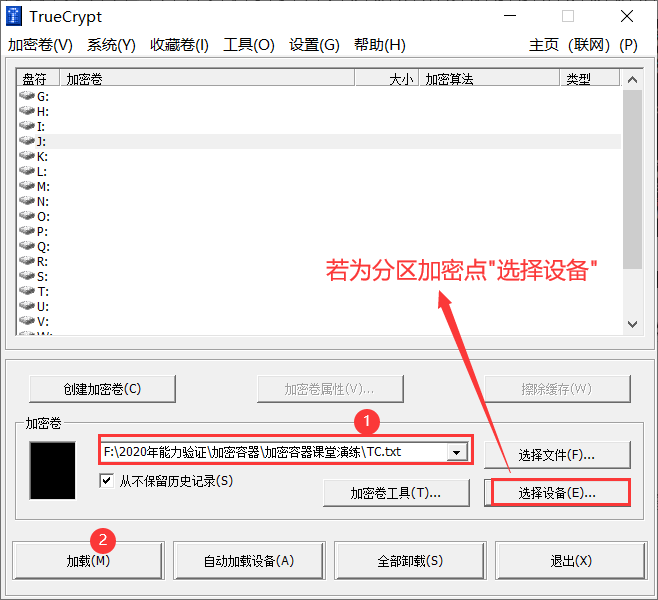This screenshot has width=658, height=600.
Task: Click the 加密卷属性(V)... button
Action: click(x=330, y=389)
